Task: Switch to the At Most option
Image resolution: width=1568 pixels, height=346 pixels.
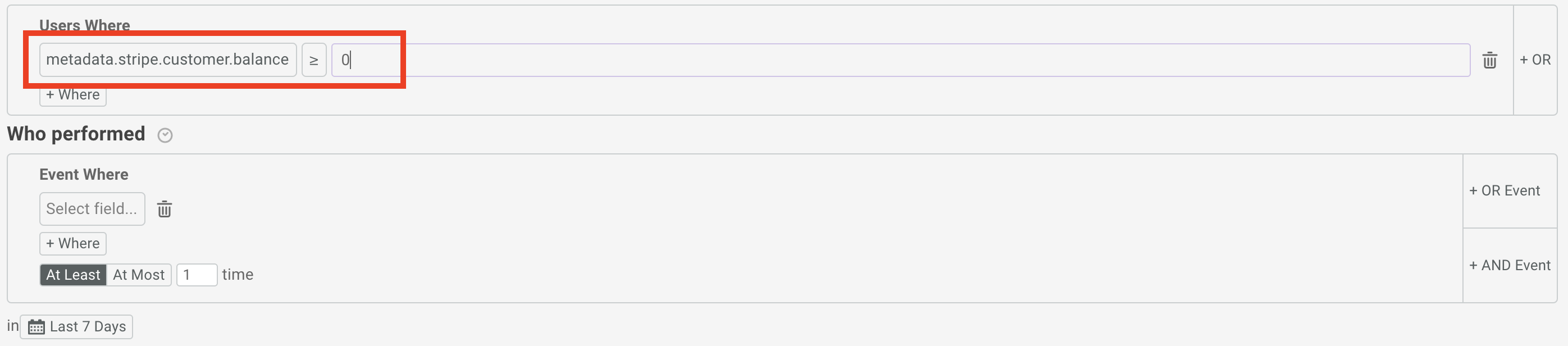Action: click(139, 275)
